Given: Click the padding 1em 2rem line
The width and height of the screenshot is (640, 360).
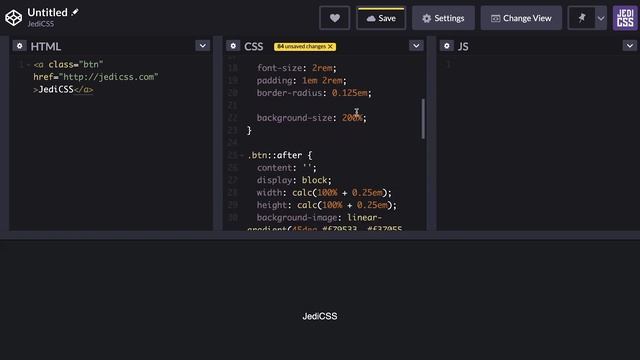Looking at the screenshot, I should tap(302, 80).
